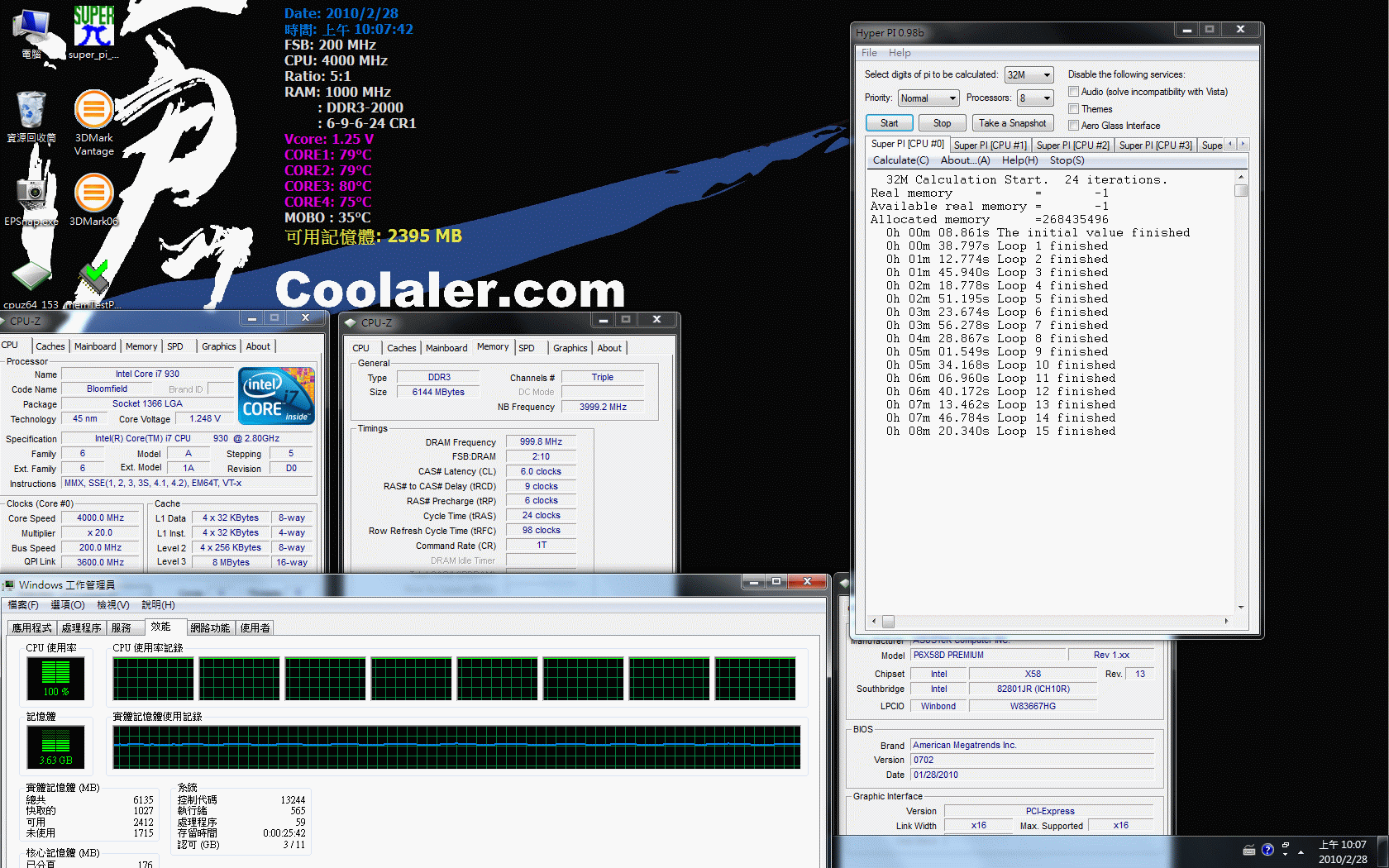Click the Task Manager title bar icon
This screenshot has height=868, width=1389.
tap(9, 584)
